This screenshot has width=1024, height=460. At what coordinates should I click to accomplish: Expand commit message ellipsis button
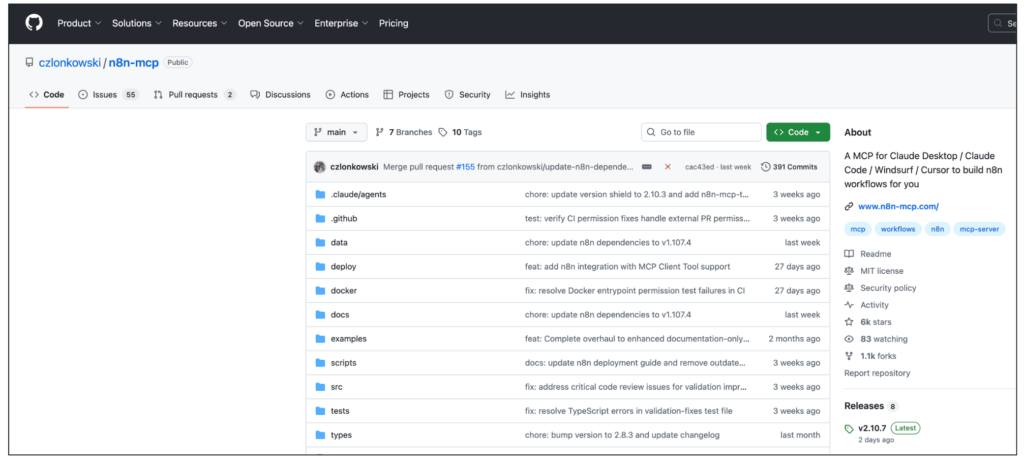click(646, 167)
